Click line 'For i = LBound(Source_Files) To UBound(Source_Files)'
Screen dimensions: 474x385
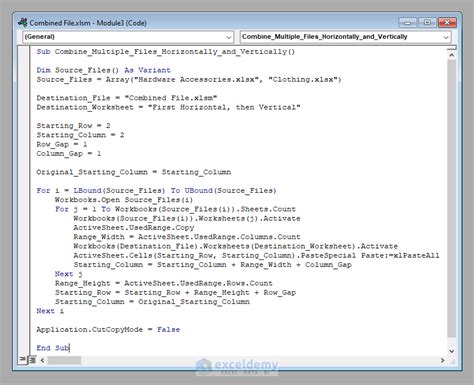(x=156, y=191)
